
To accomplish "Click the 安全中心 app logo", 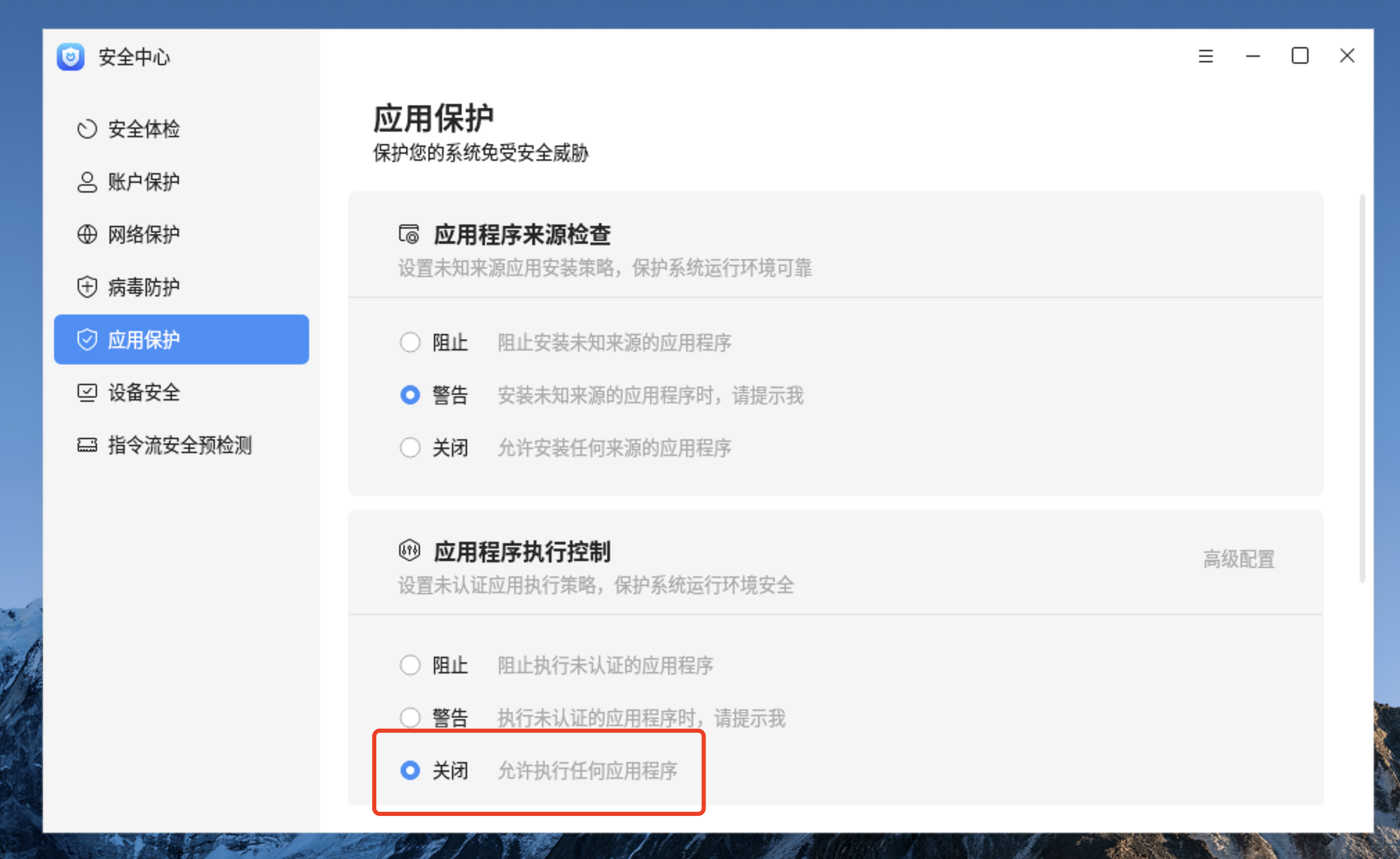I will coord(71,57).
